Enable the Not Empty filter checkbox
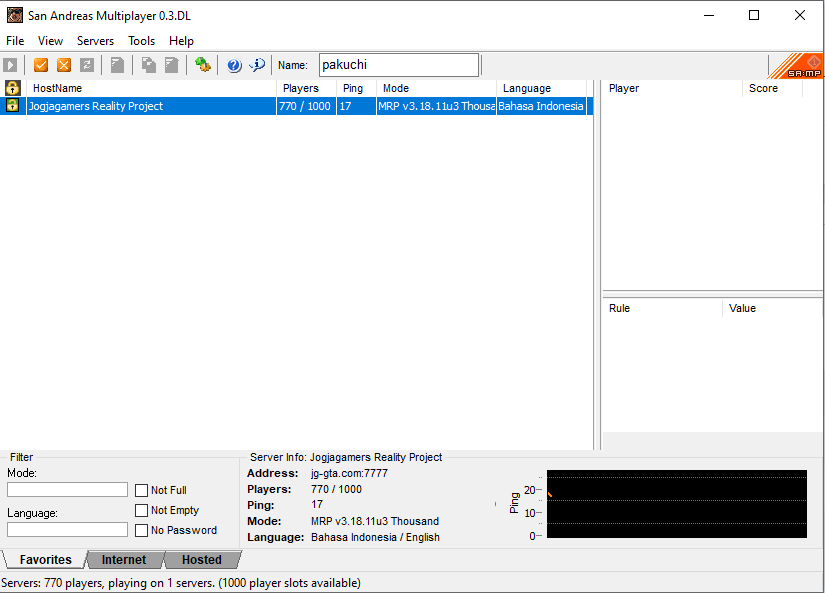825x593 pixels. click(x=141, y=510)
